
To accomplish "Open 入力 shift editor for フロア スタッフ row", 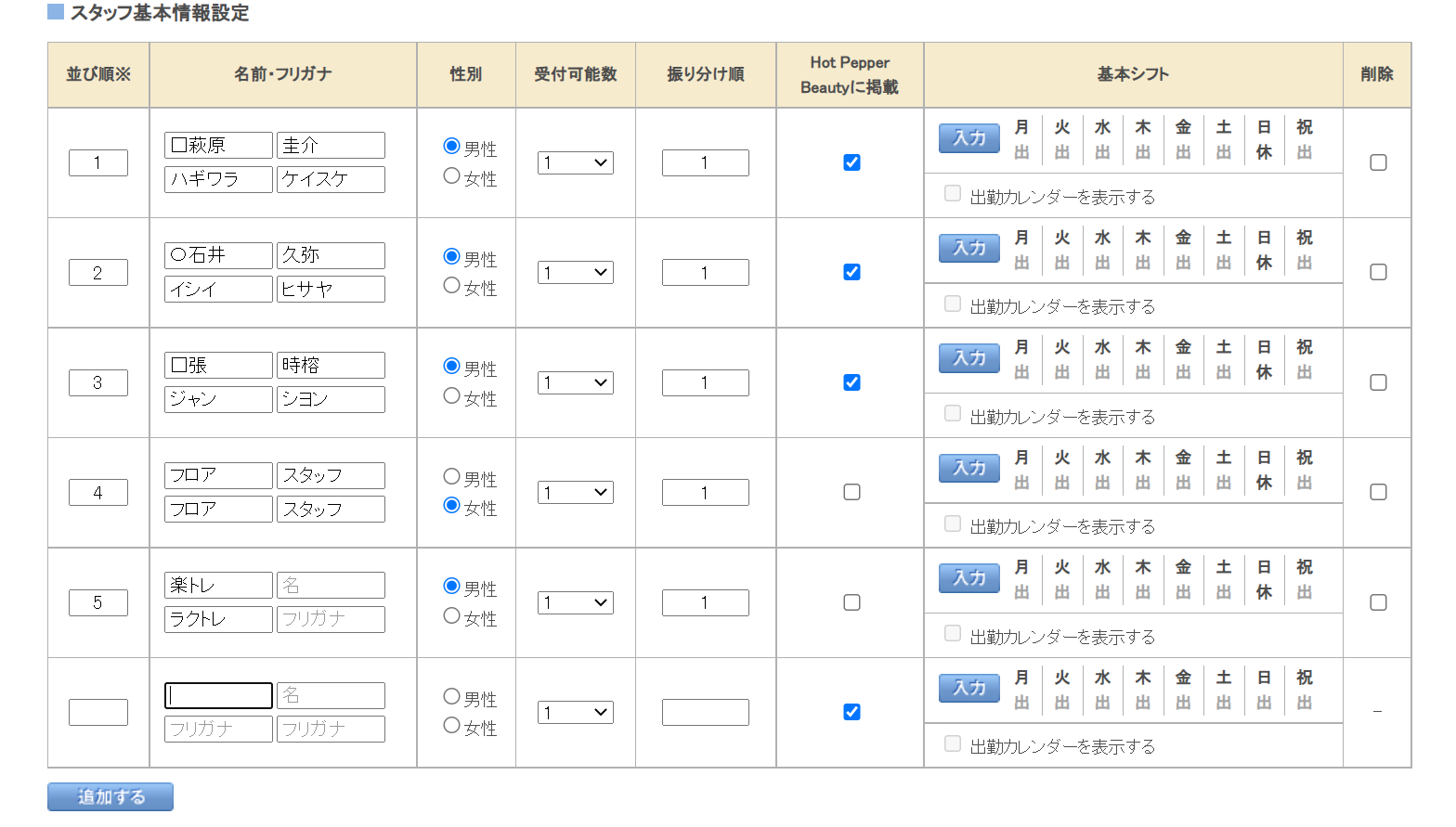I will (968, 468).
